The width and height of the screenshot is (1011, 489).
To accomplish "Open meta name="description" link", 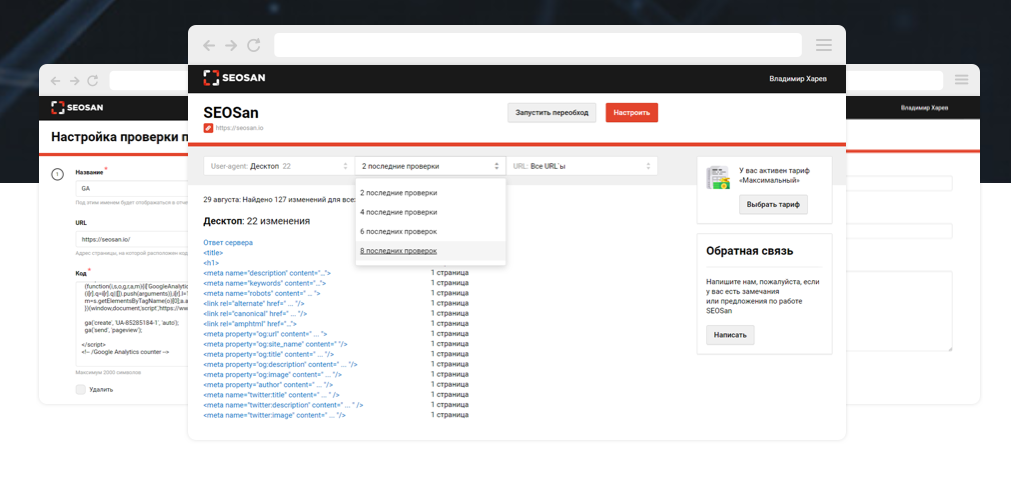I will (267, 273).
